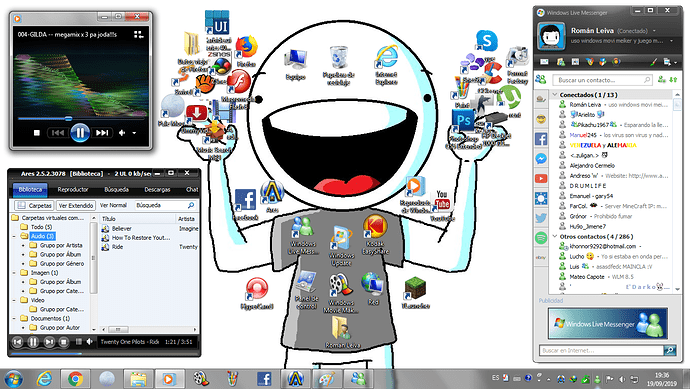Open the YouTube shortcut icon
The width and height of the screenshot is (690, 389).
coord(441,202)
